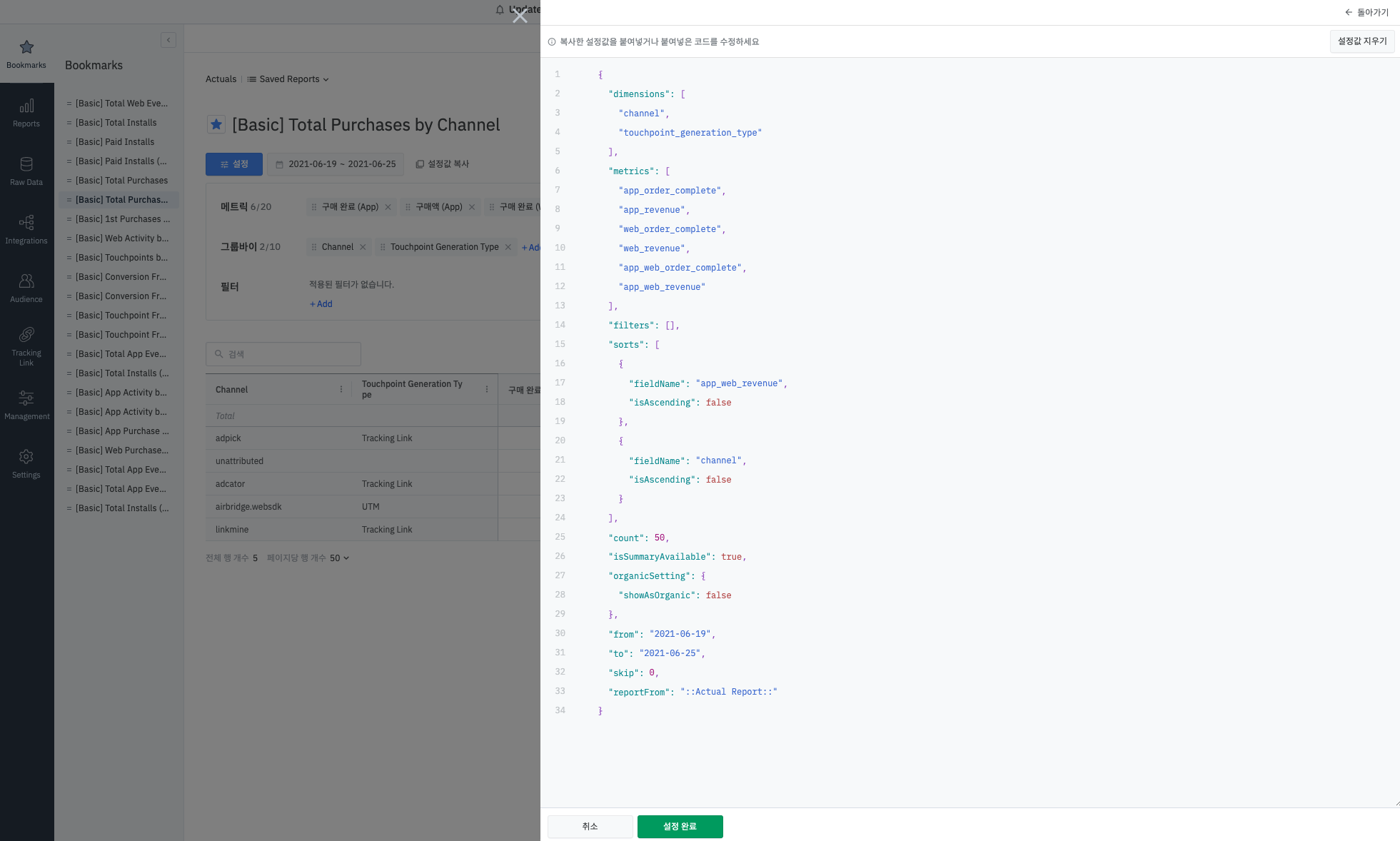Click the search magnifier icon

[219, 354]
